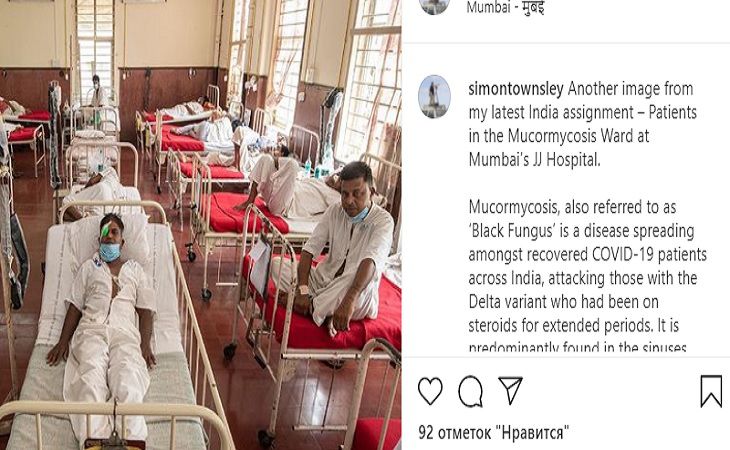Viewport: 730px width, 450px height.
Task: Open comments via the speech bubble icon
Action: pyautogui.click(x=470, y=391)
